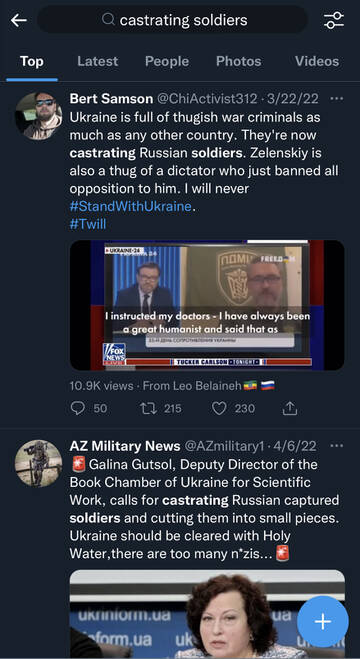
Task: Switch to the Latest tab
Action: (97, 61)
